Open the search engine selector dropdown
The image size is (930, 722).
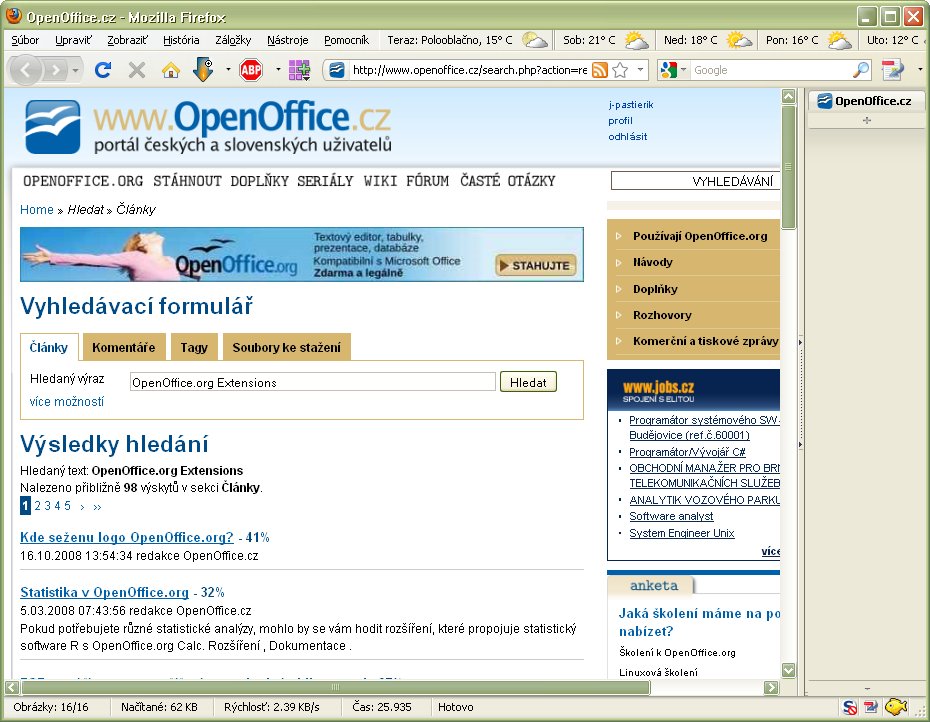683,70
